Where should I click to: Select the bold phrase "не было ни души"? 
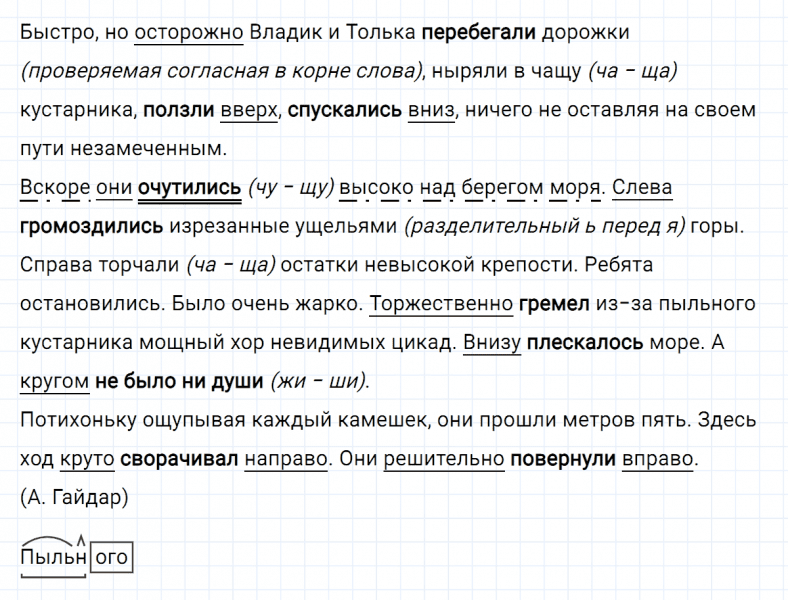coord(178,381)
